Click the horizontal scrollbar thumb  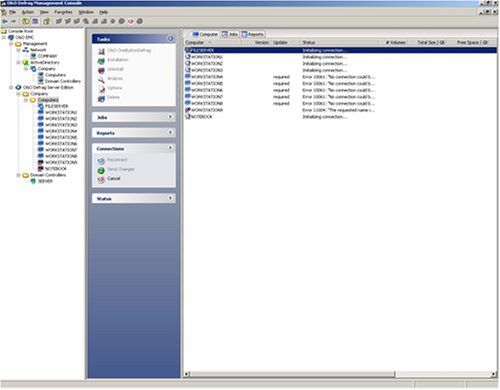tap(292, 374)
